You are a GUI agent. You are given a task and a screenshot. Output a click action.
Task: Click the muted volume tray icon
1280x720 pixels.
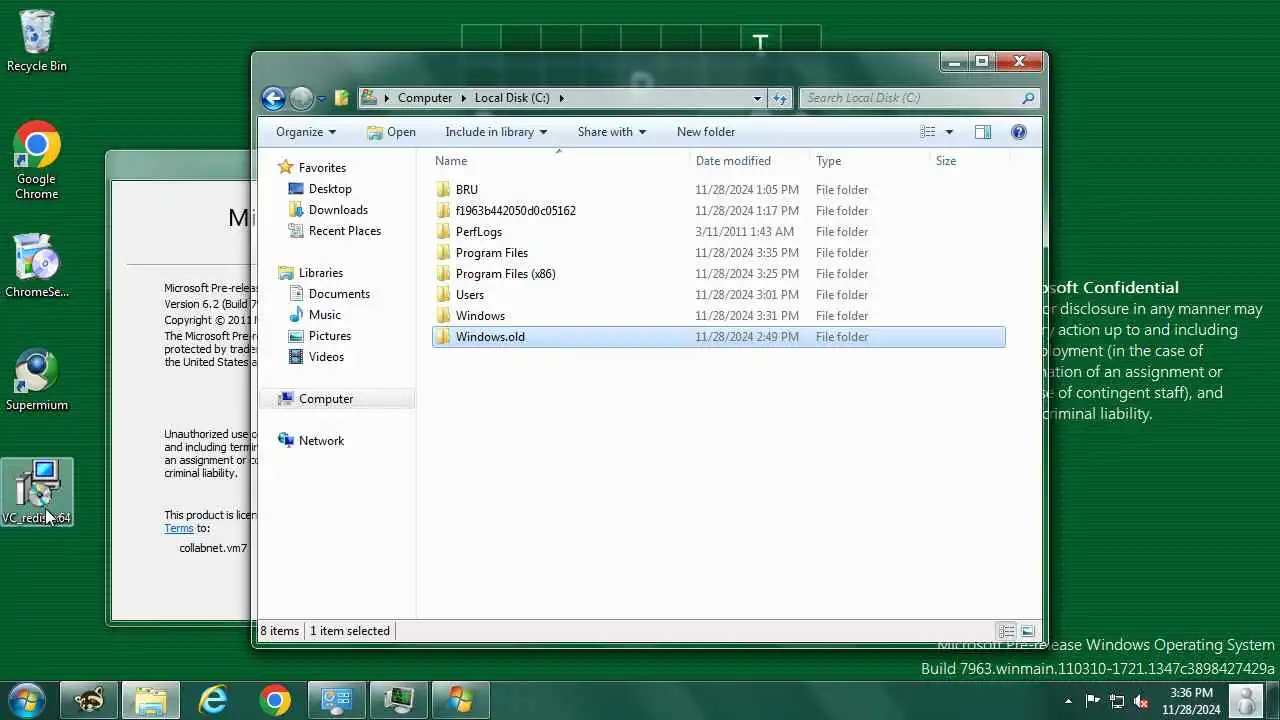pyautogui.click(x=1141, y=701)
